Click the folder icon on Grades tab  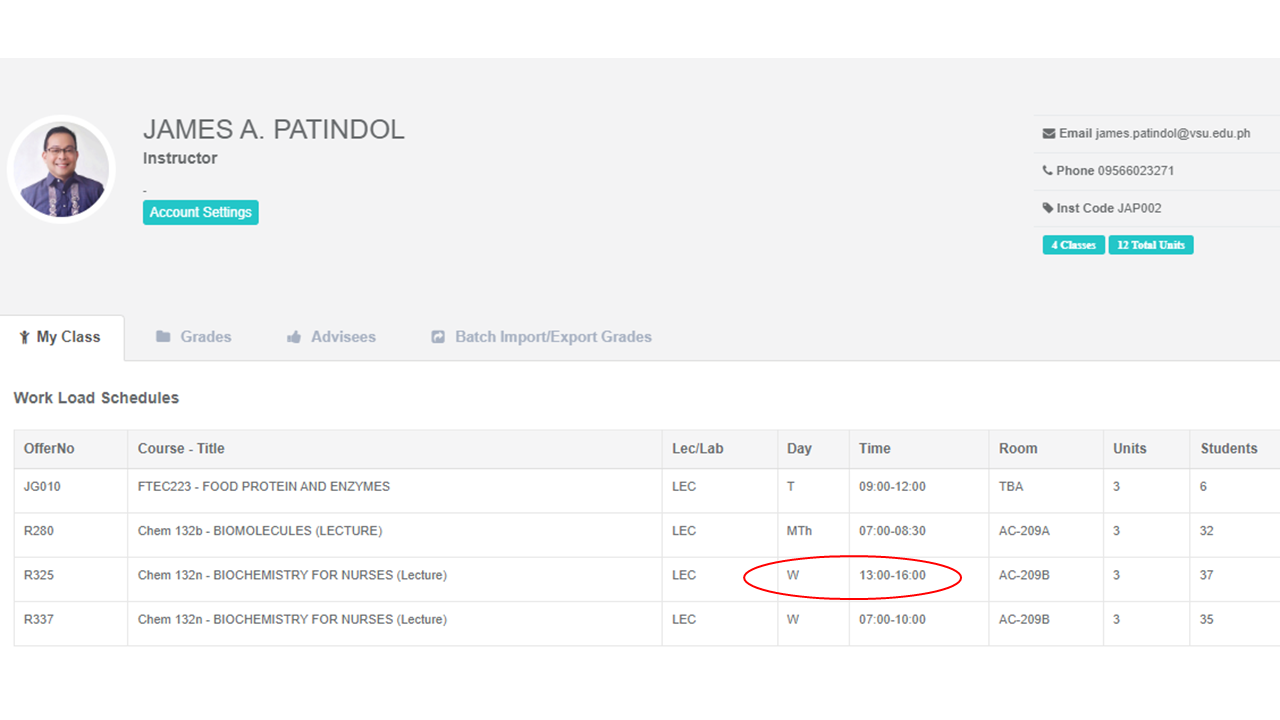point(163,337)
